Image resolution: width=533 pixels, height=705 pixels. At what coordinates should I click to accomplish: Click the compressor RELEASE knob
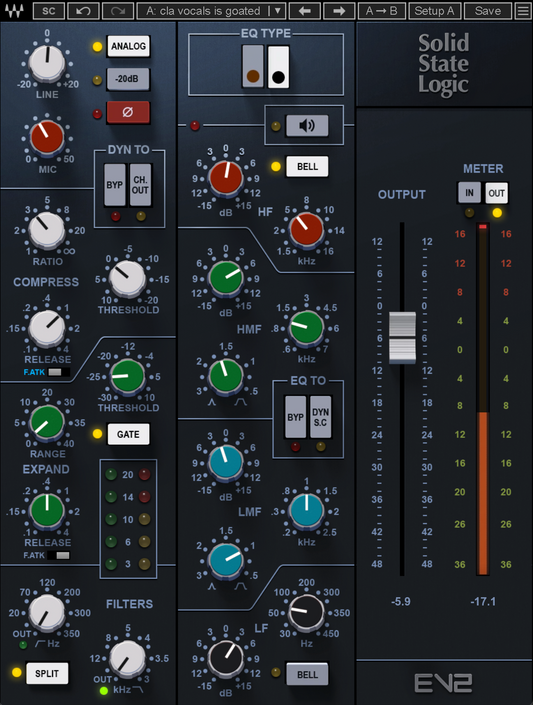pos(47,328)
